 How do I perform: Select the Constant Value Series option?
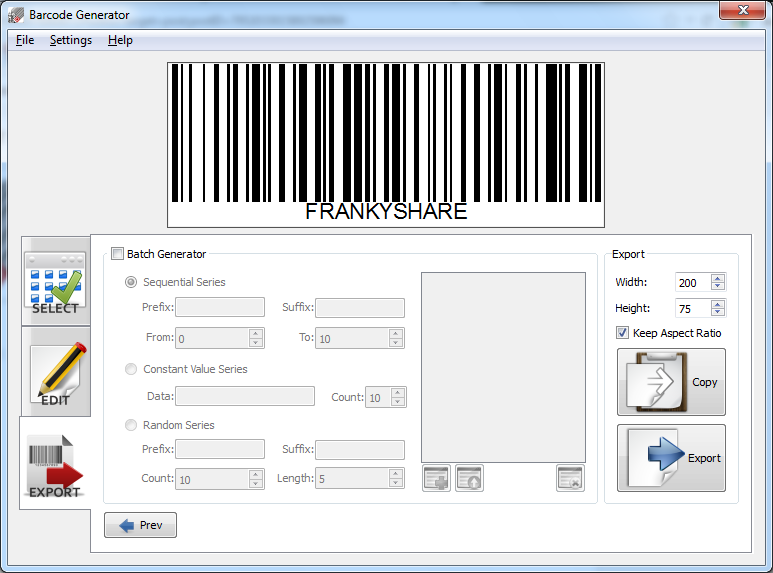[x=131, y=369]
